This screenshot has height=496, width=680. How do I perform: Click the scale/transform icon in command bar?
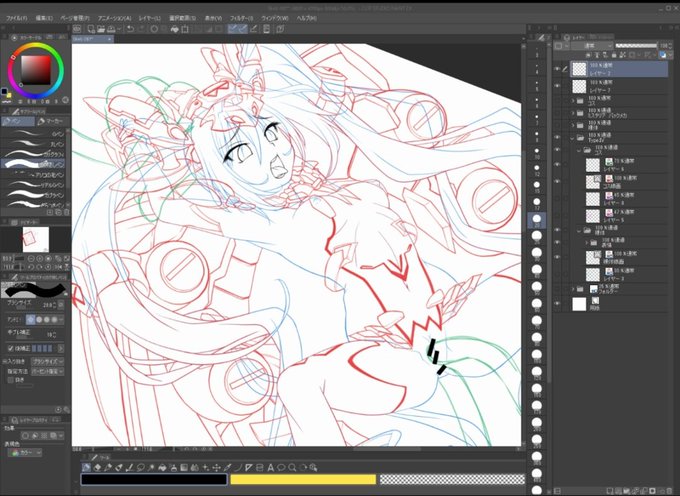click(x=185, y=29)
